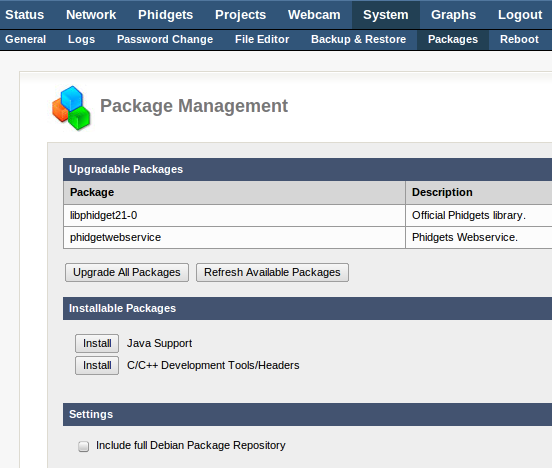Open the Network menu
The height and width of the screenshot is (468, 552).
[x=91, y=15]
